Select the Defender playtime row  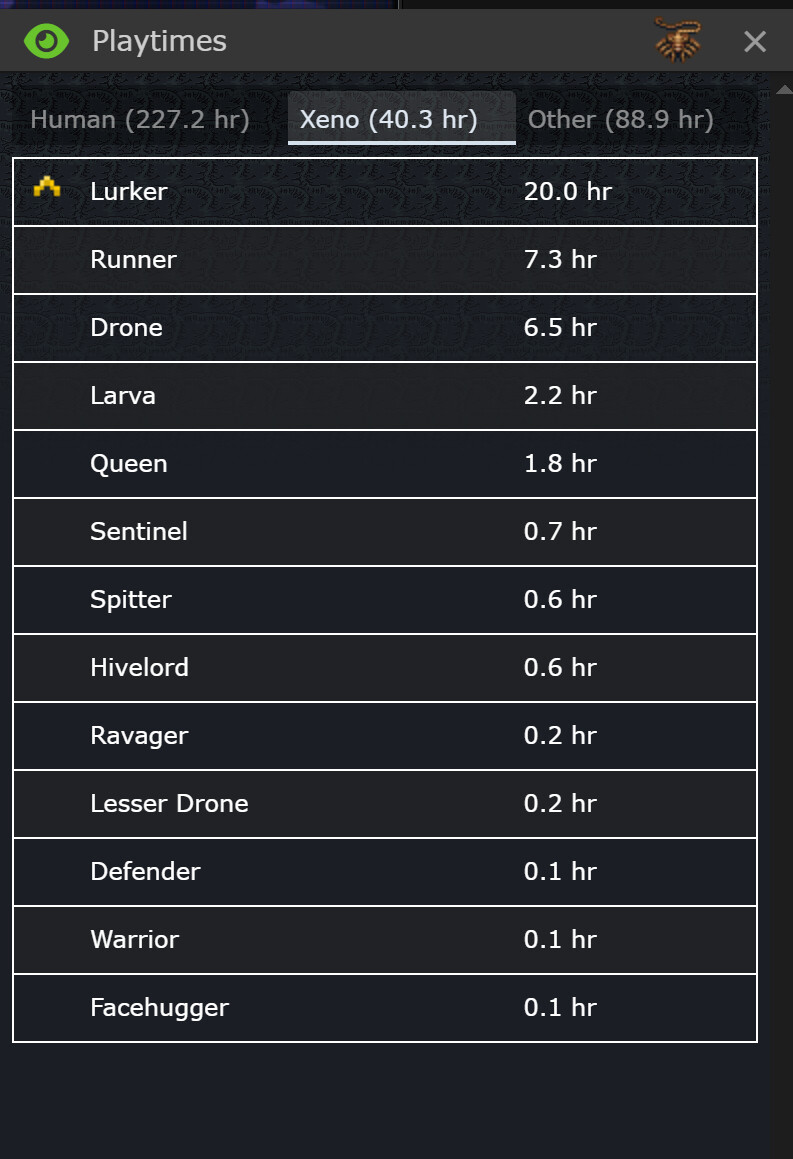tap(385, 872)
